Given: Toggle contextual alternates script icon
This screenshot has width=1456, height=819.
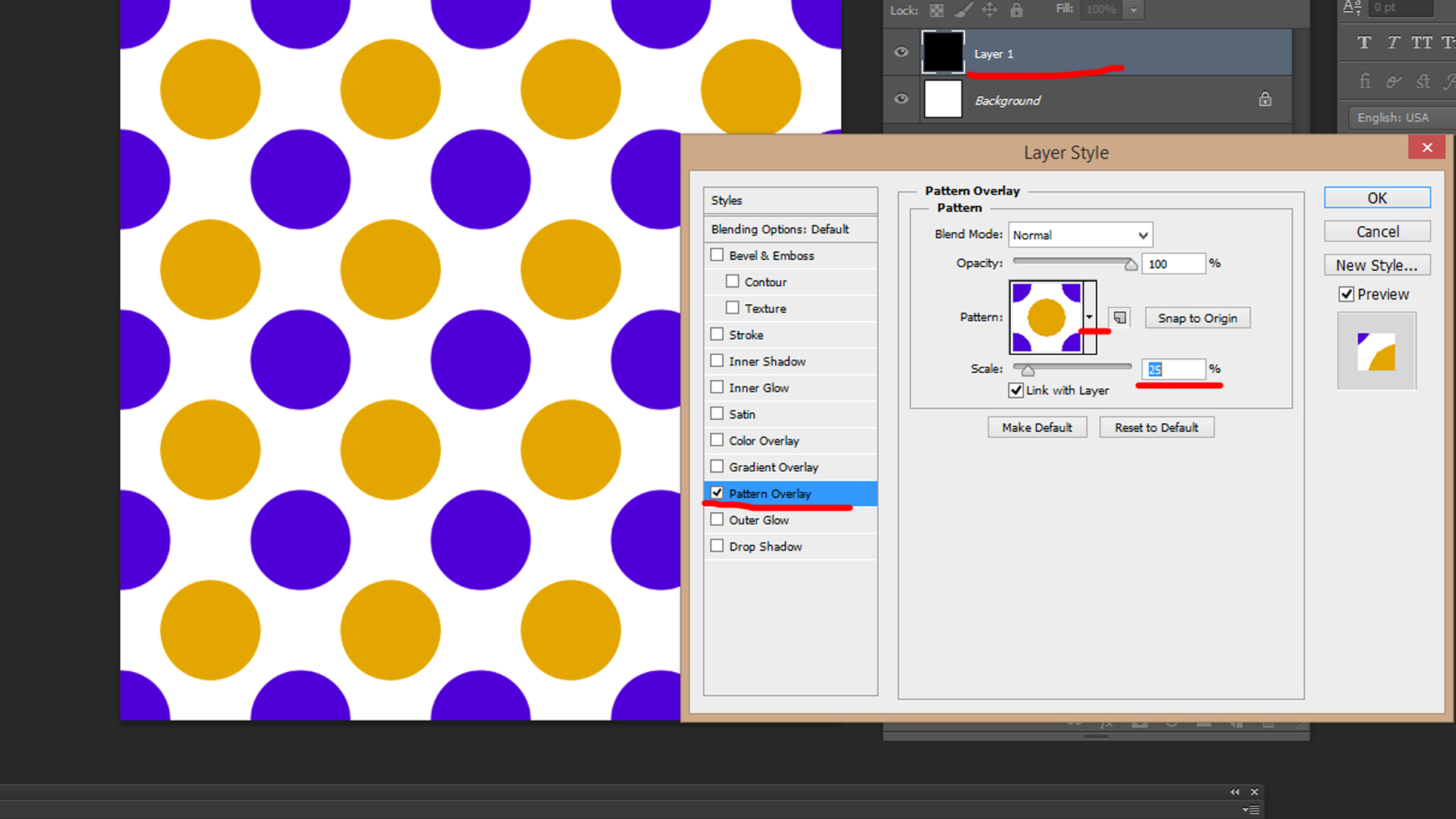Looking at the screenshot, I should point(1394,81).
